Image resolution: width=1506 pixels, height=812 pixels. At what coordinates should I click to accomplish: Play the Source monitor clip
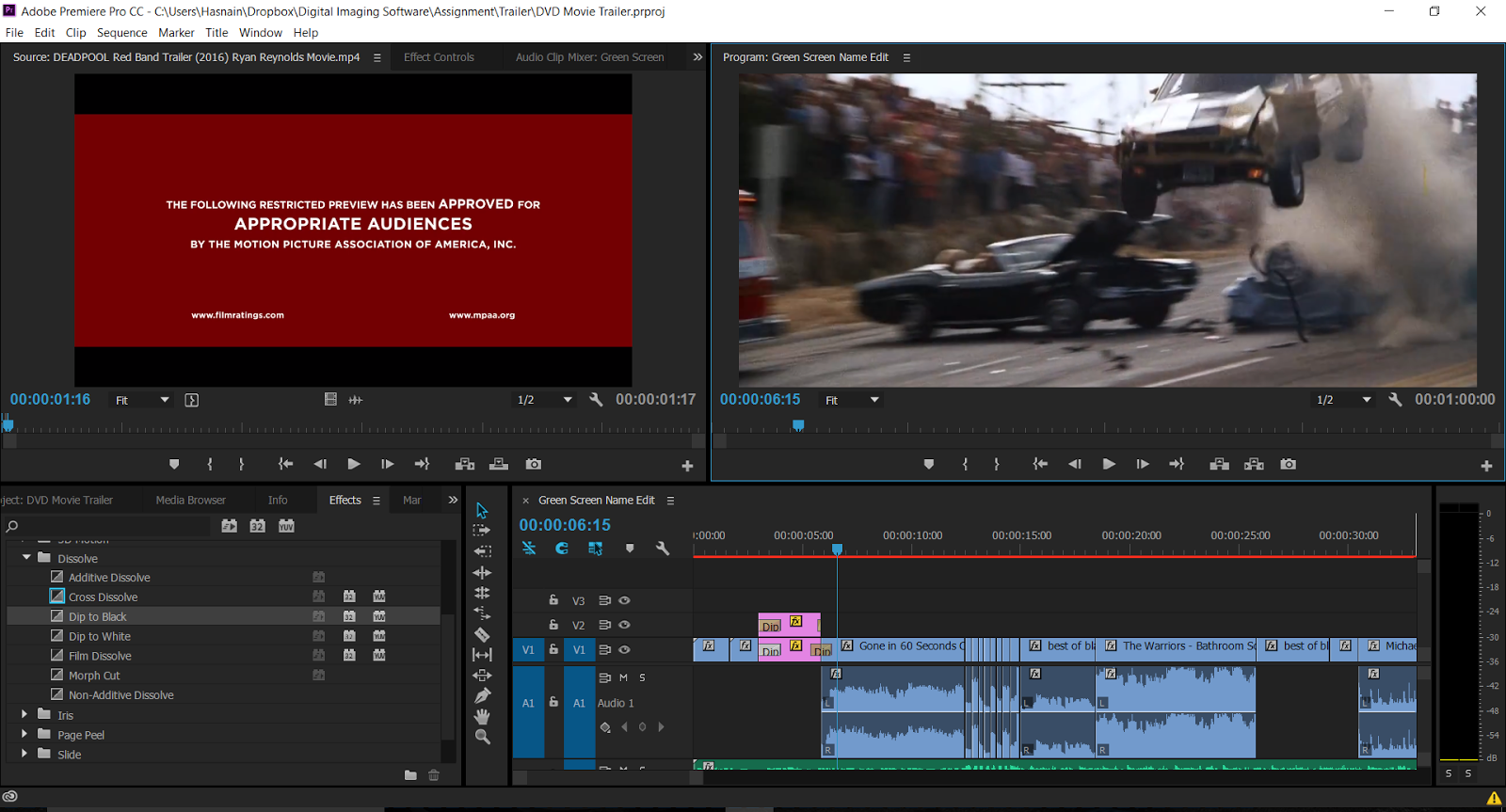point(354,464)
